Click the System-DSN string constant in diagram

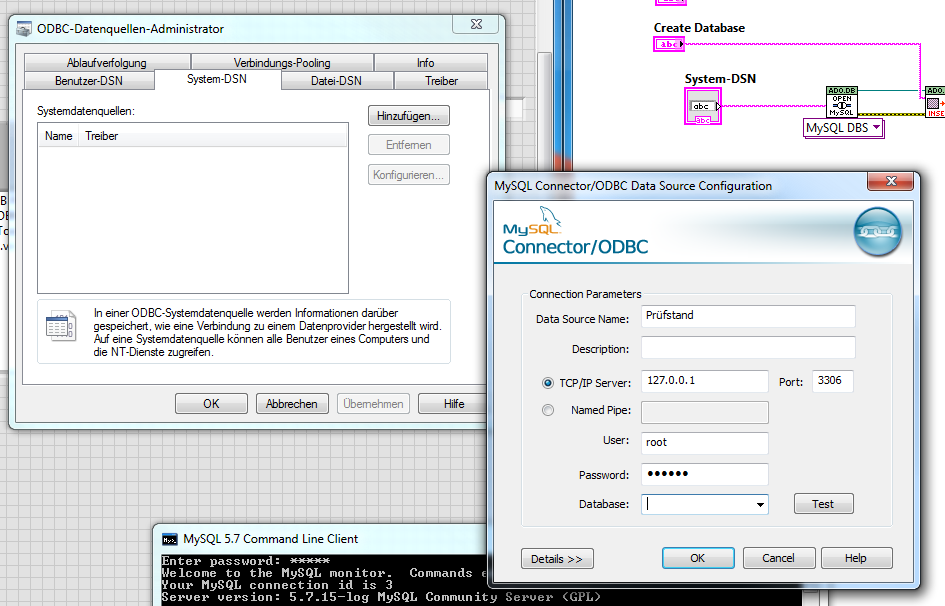[702, 106]
